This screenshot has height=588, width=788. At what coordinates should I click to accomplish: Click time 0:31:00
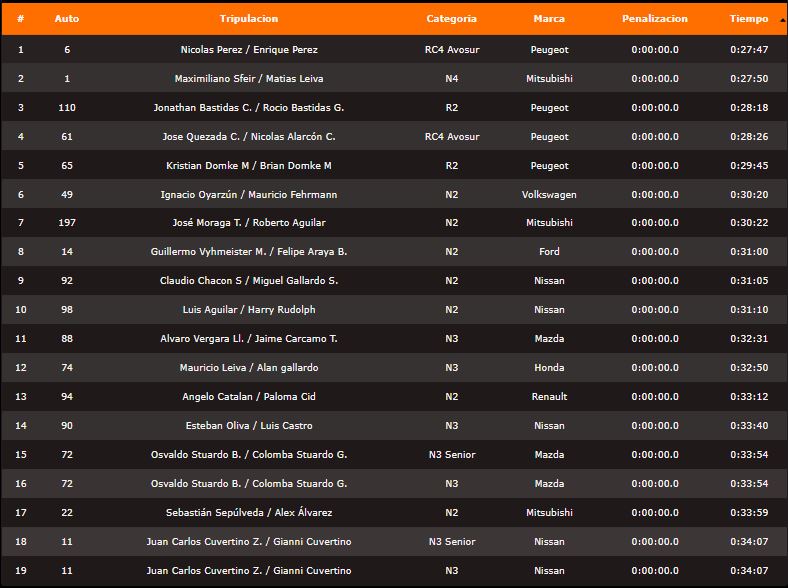(749, 252)
